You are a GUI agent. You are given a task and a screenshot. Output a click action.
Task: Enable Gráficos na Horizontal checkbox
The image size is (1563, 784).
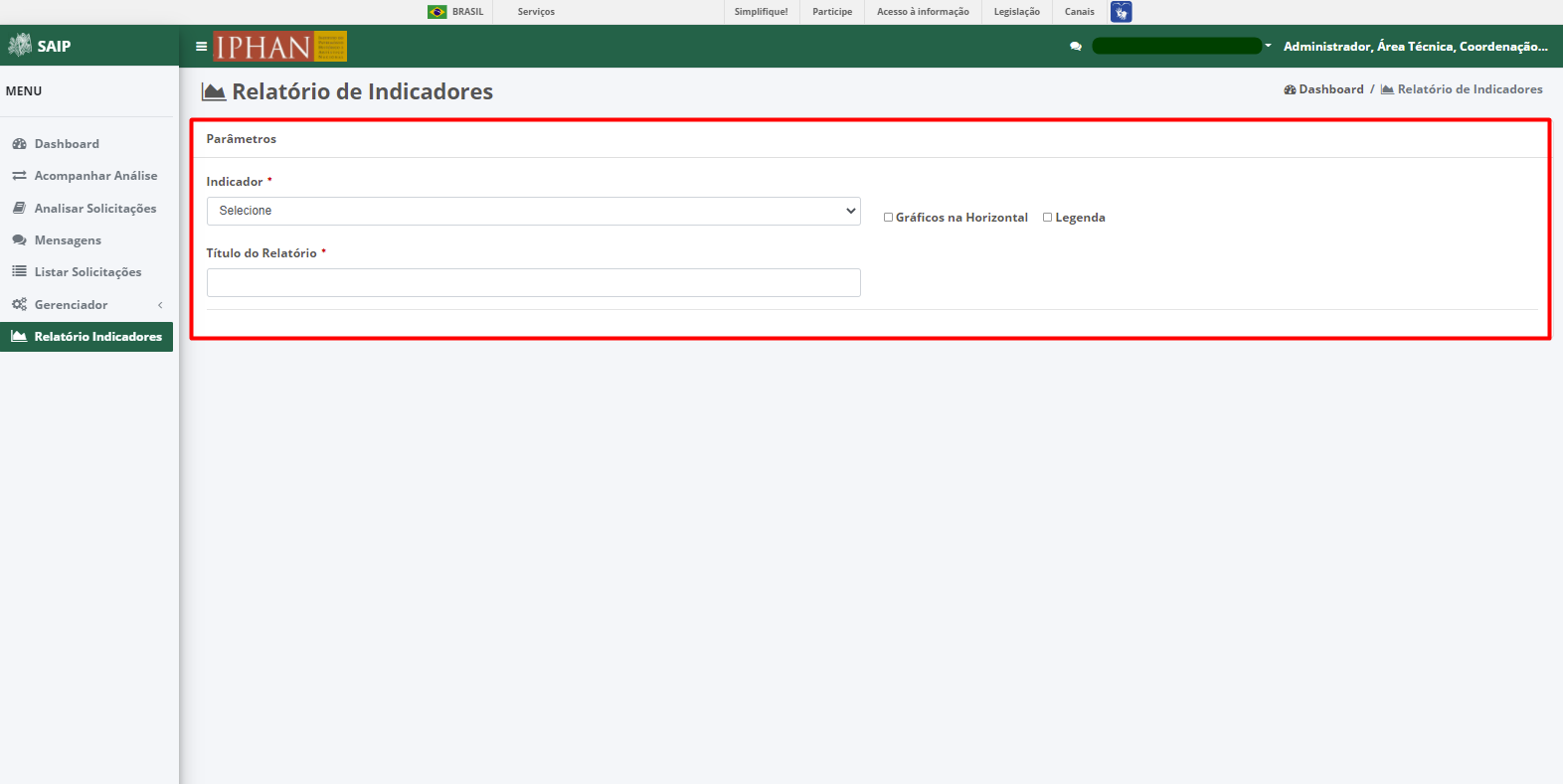tap(888, 218)
